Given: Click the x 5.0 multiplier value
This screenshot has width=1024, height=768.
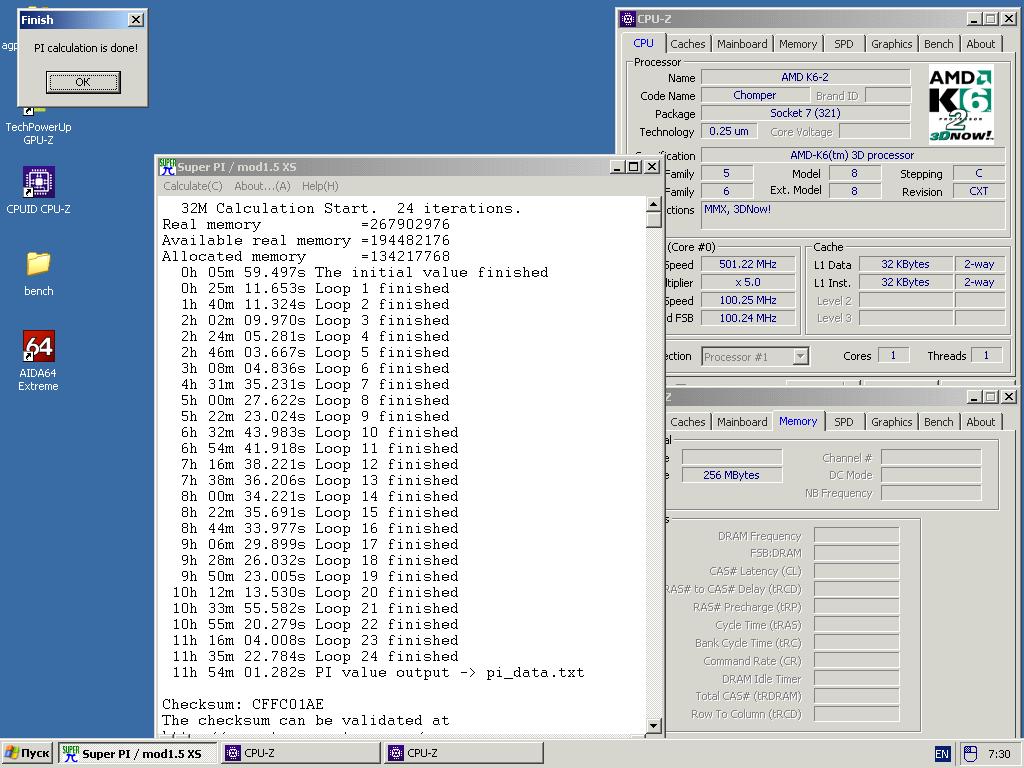Looking at the screenshot, I should [x=748, y=283].
